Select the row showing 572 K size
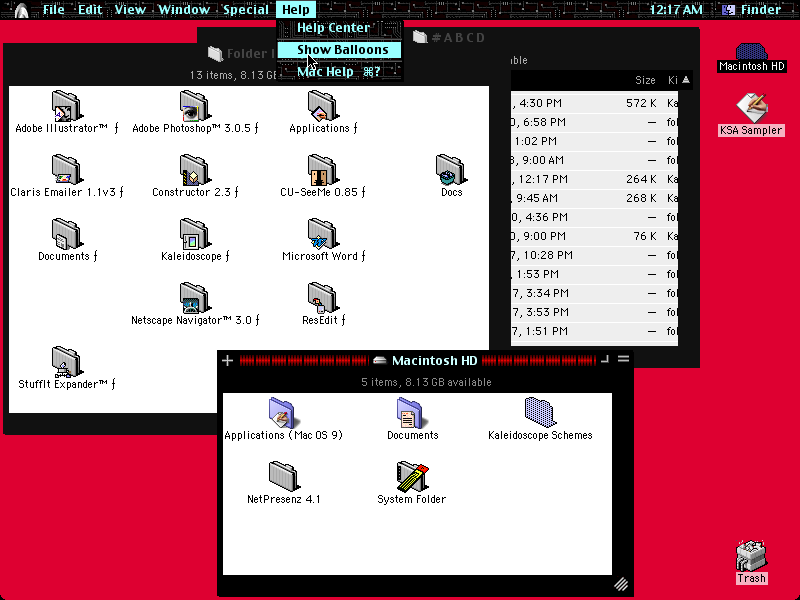The width and height of the screenshot is (800, 600). click(x=594, y=103)
